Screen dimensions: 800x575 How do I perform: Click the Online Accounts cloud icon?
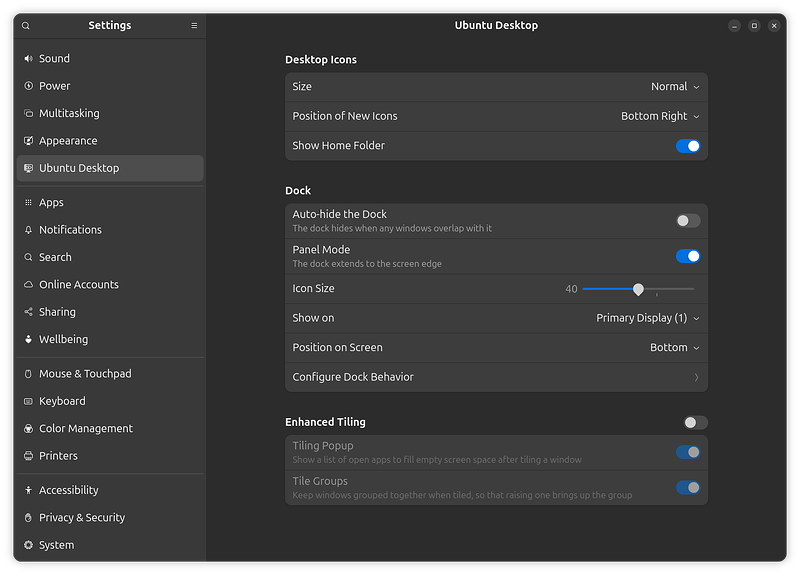point(29,285)
